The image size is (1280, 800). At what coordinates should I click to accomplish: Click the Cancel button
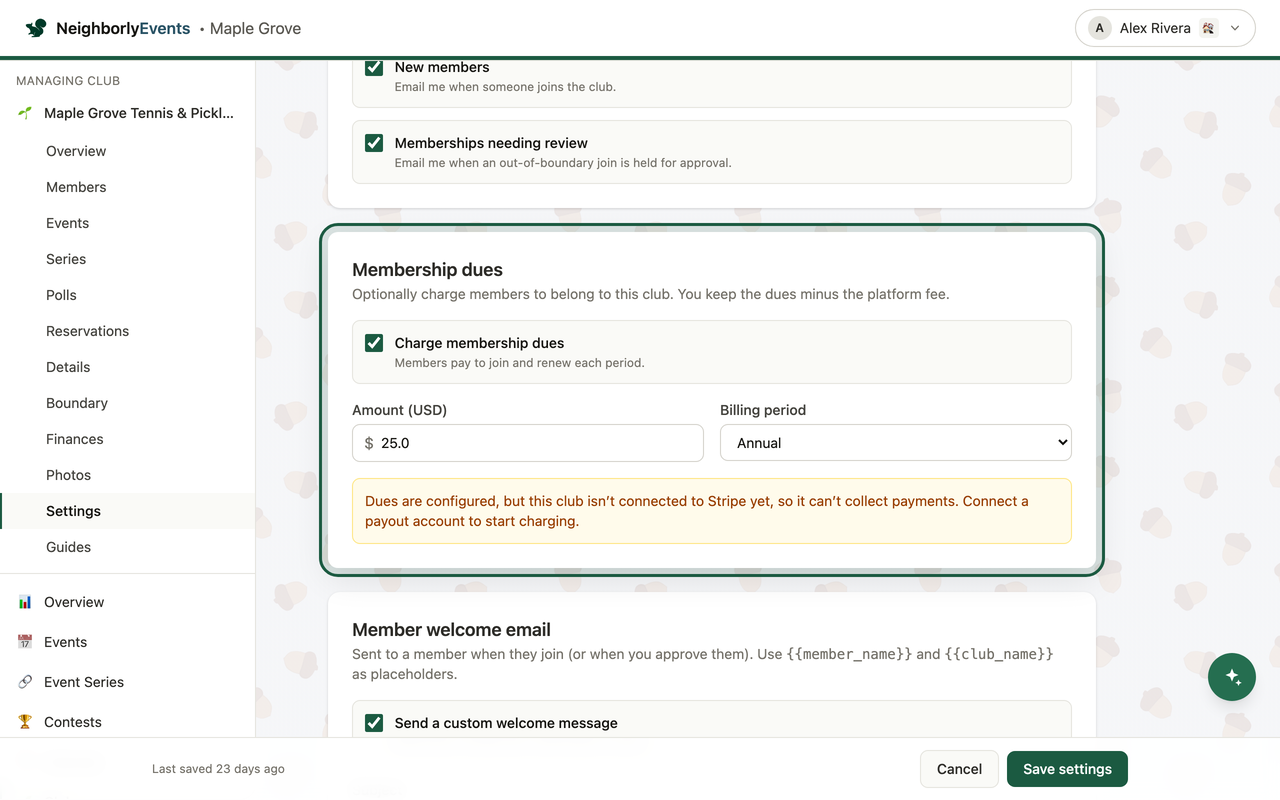(959, 769)
